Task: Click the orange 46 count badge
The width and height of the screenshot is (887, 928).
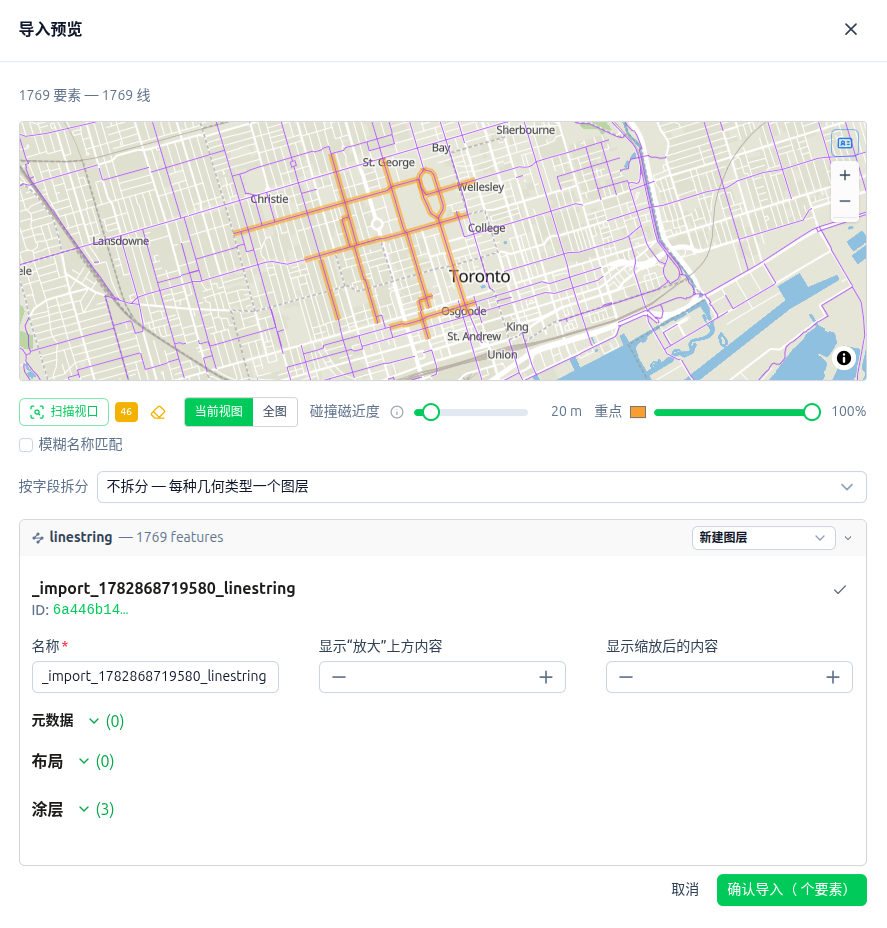Action: (126, 412)
